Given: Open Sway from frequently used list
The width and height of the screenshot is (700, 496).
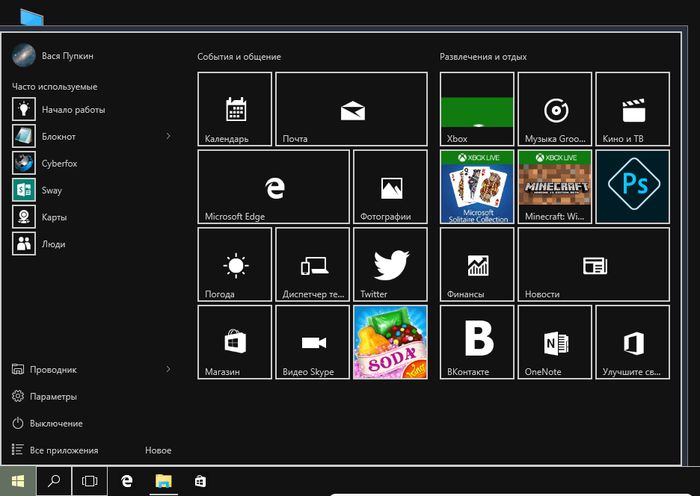Looking at the screenshot, I should point(53,190).
